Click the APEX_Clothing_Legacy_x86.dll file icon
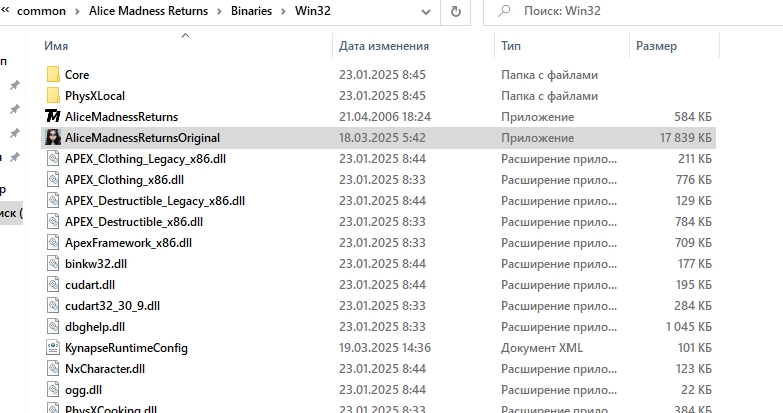 53,158
